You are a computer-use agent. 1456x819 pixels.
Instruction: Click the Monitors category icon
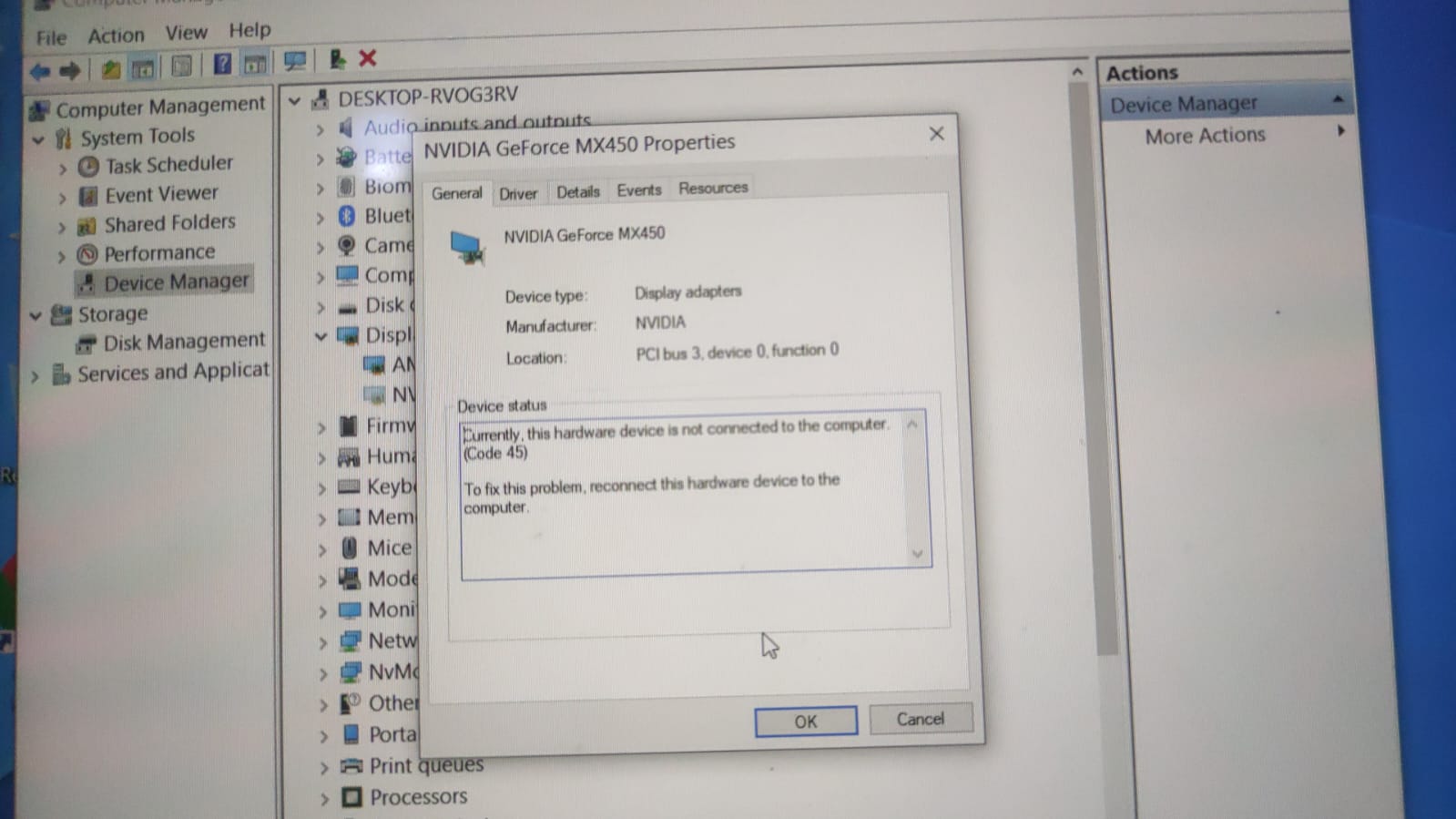(350, 610)
